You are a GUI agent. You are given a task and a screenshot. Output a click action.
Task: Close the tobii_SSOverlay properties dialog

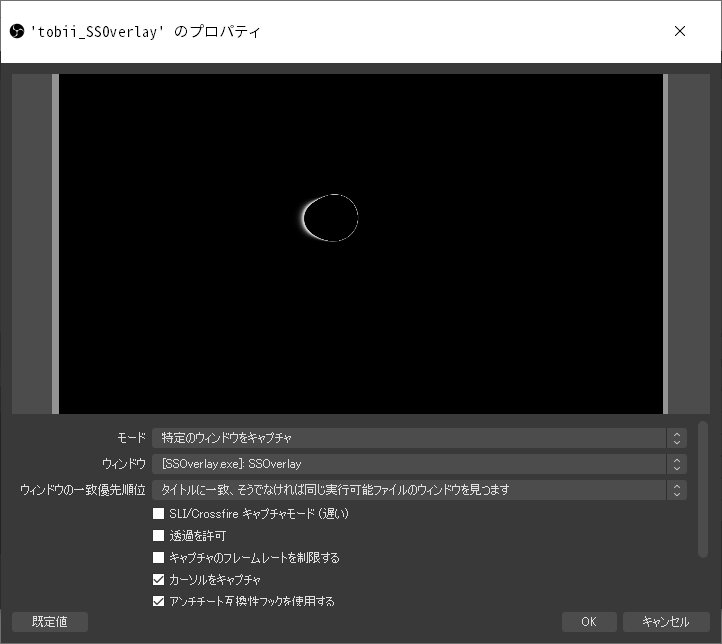coord(680,31)
